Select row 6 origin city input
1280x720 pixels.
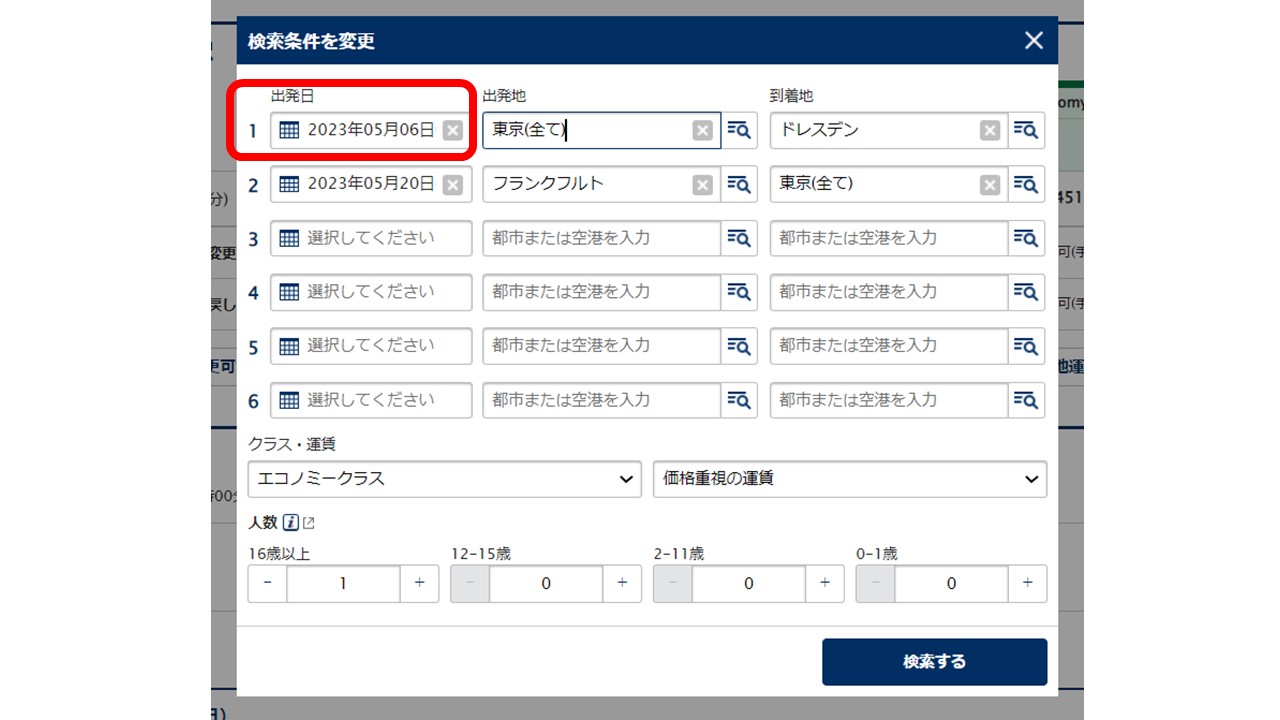click(602, 400)
